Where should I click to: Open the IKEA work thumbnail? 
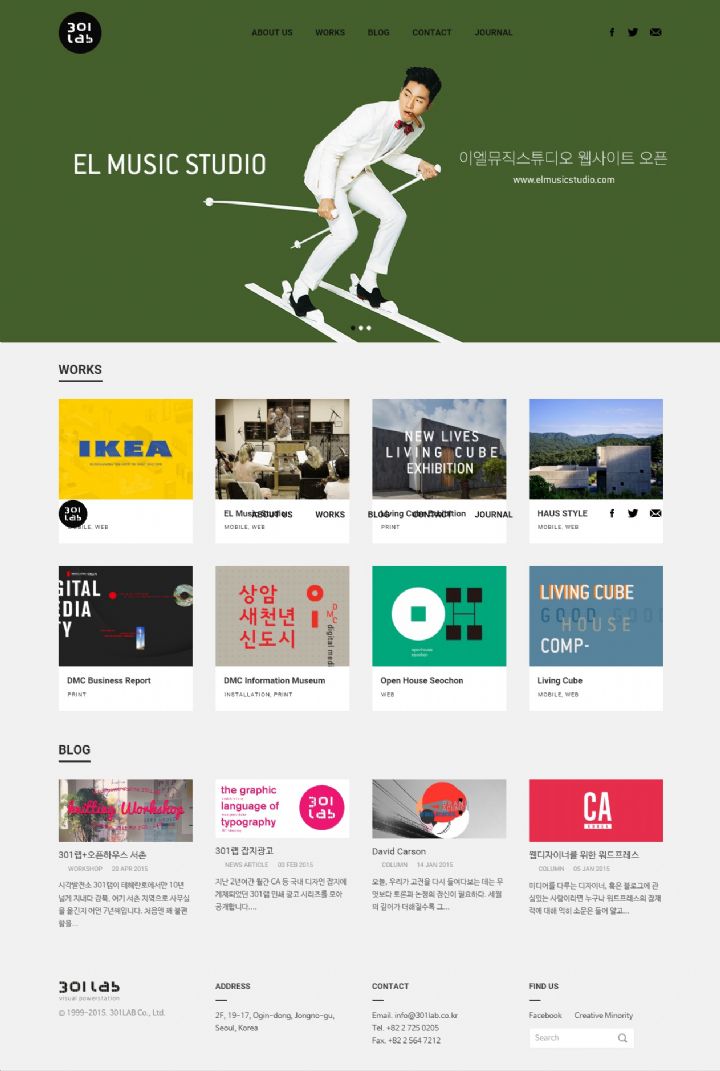click(126, 449)
